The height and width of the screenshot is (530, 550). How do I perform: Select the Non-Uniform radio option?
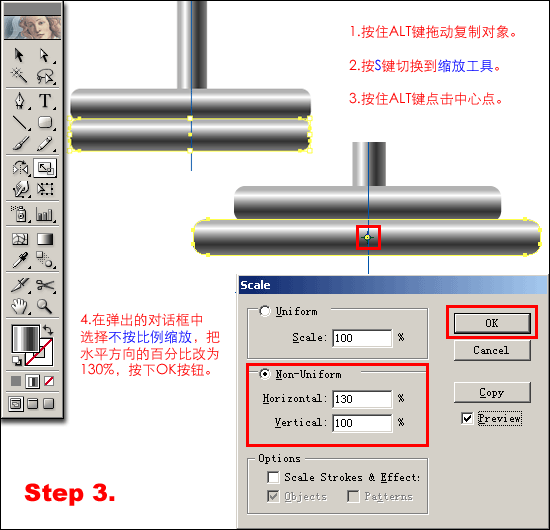265,374
